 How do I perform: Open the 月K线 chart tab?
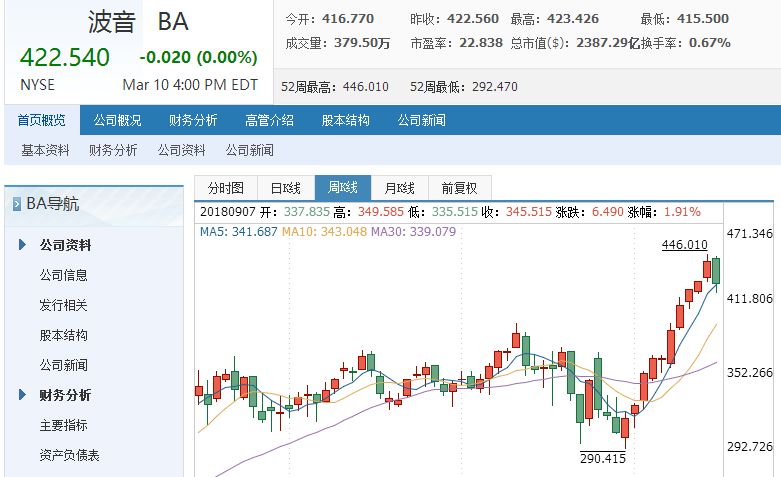click(x=399, y=188)
